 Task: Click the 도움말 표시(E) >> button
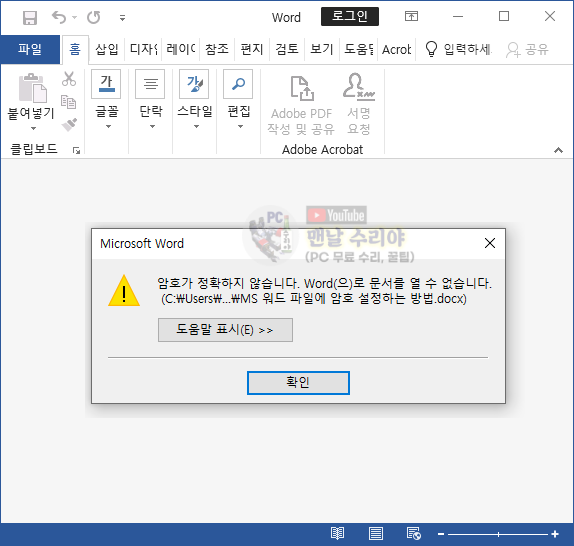[225, 330]
